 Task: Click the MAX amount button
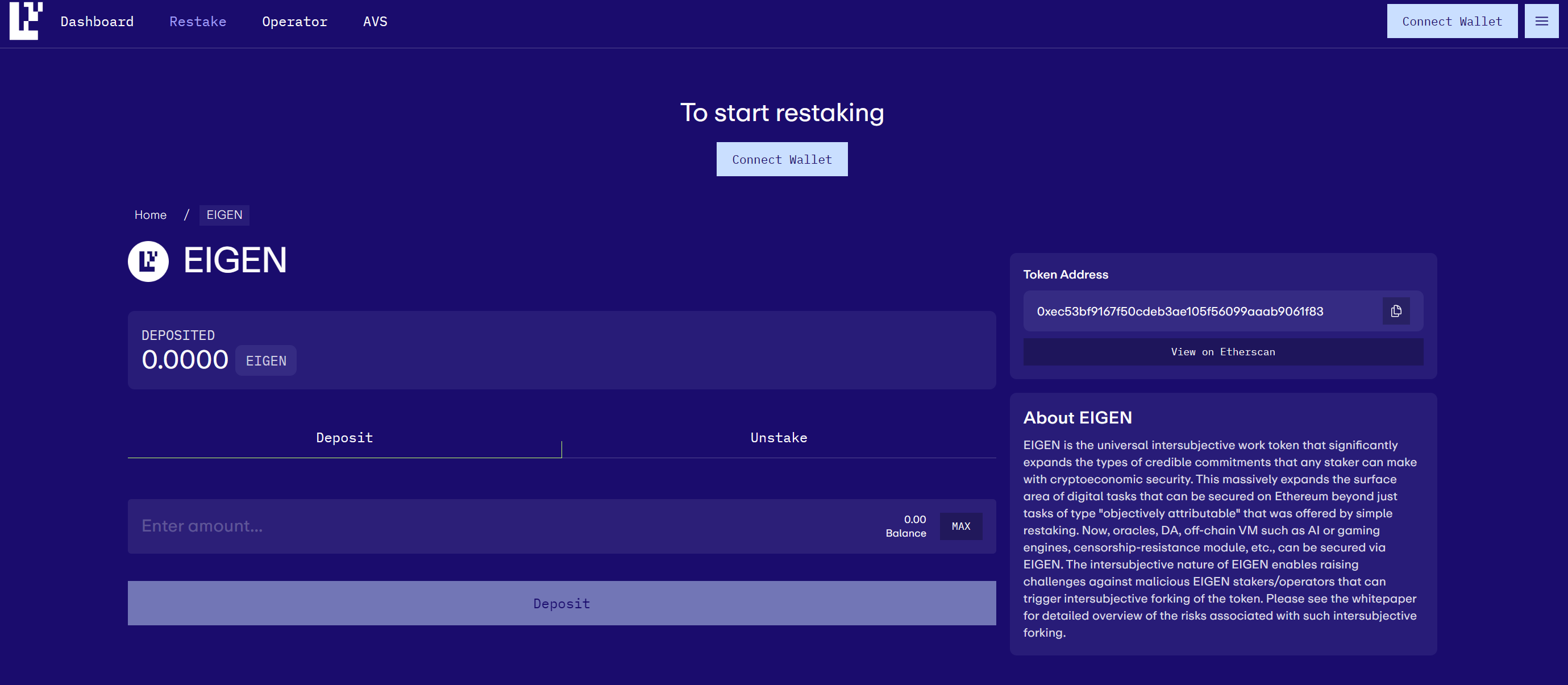[960, 526]
